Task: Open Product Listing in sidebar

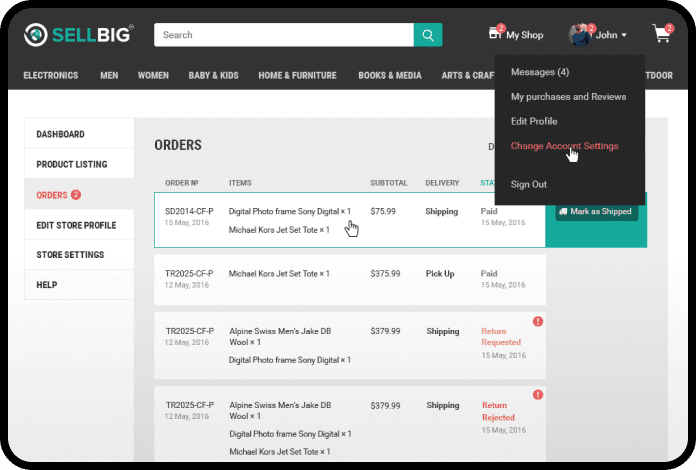Action: (x=79, y=164)
